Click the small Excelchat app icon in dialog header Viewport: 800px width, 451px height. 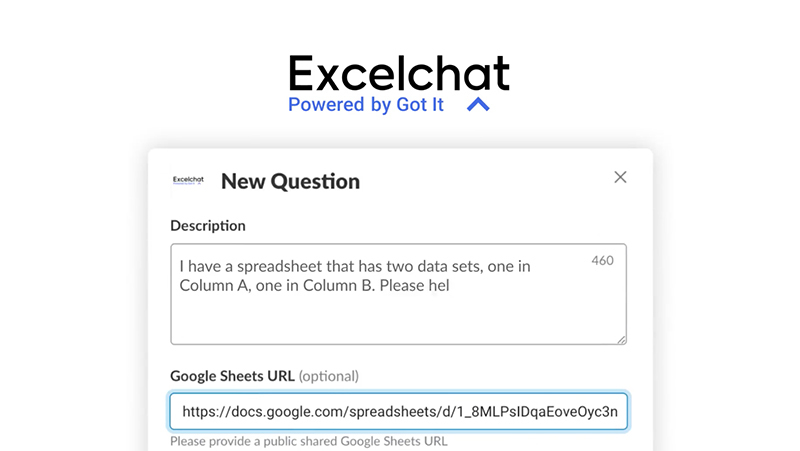(188, 180)
